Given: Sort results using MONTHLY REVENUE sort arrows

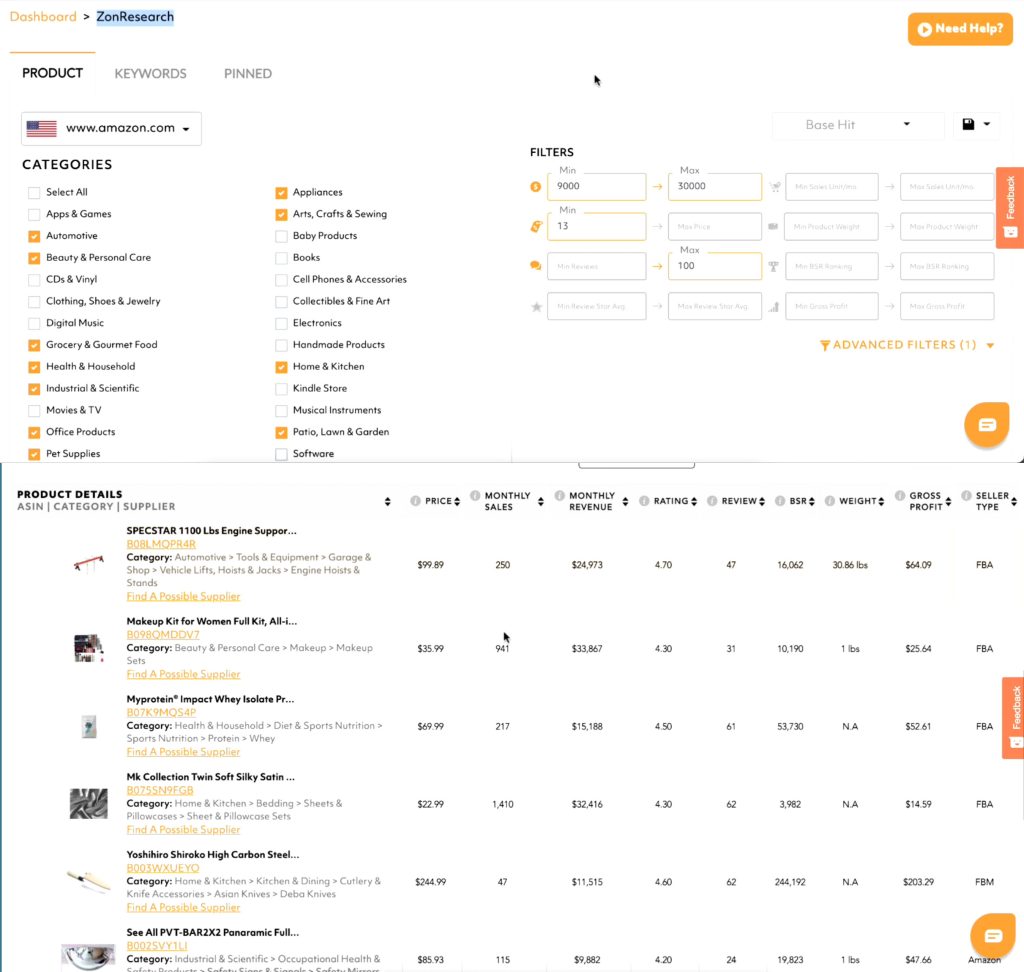Looking at the screenshot, I should (626, 502).
